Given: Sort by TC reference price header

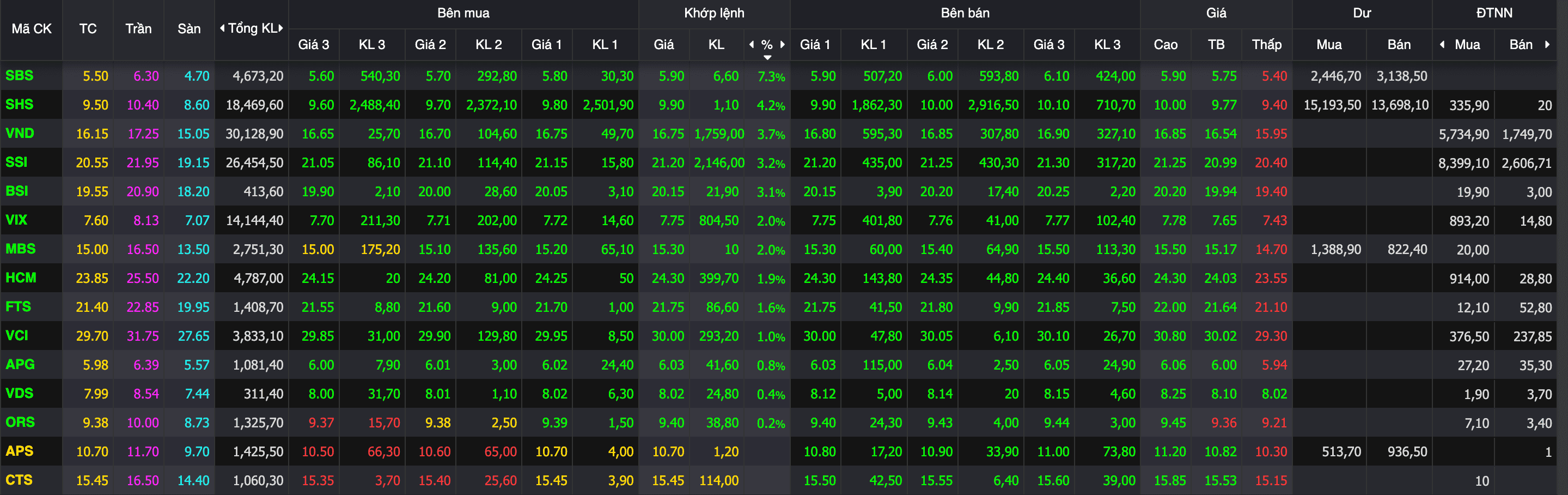Looking at the screenshot, I should pos(88,29).
